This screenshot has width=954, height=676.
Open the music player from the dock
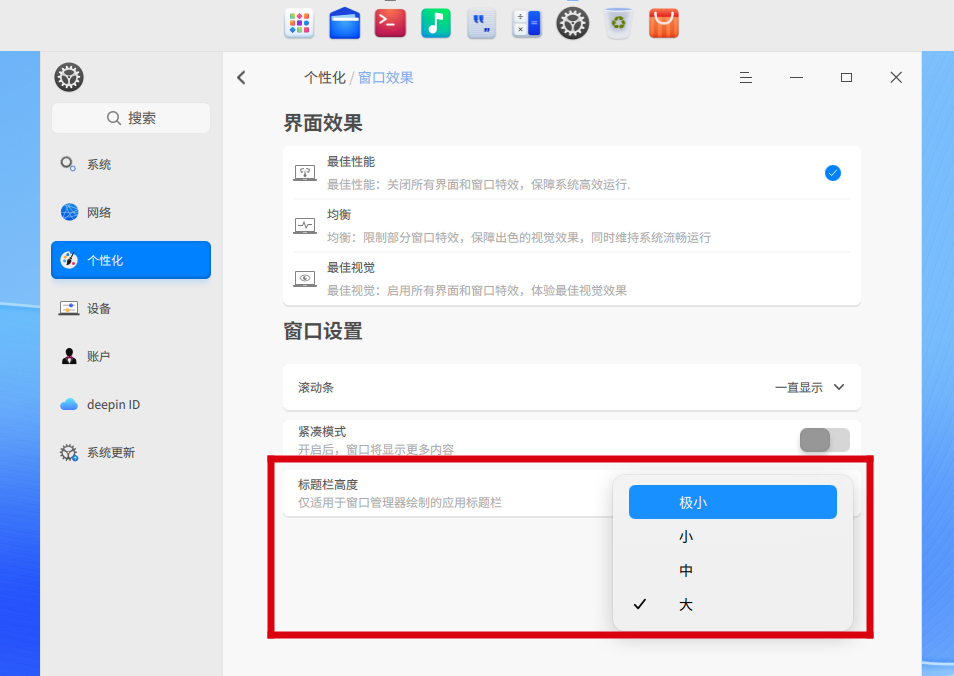click(x=436, y=24)
